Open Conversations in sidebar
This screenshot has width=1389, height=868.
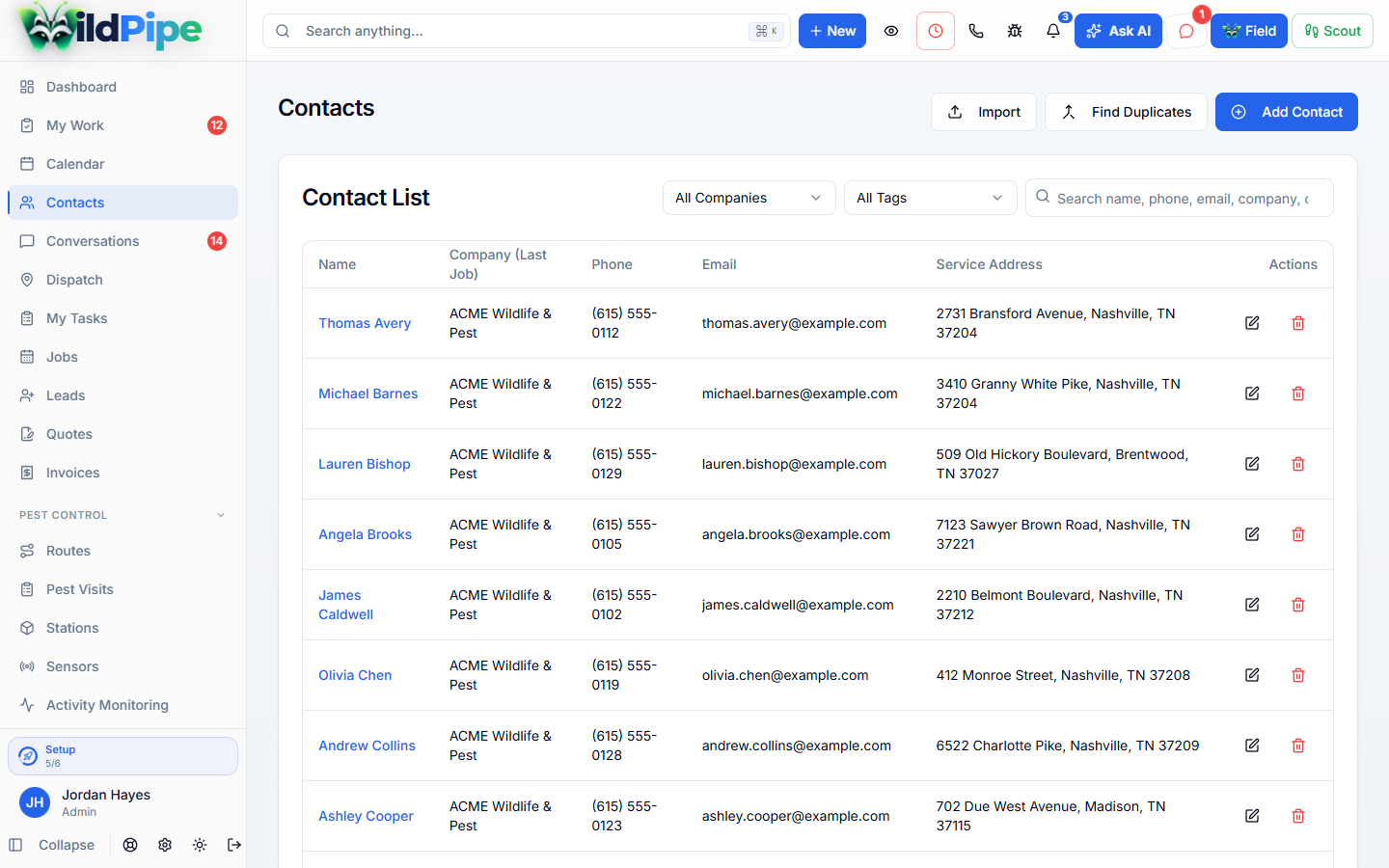[123, 241]
